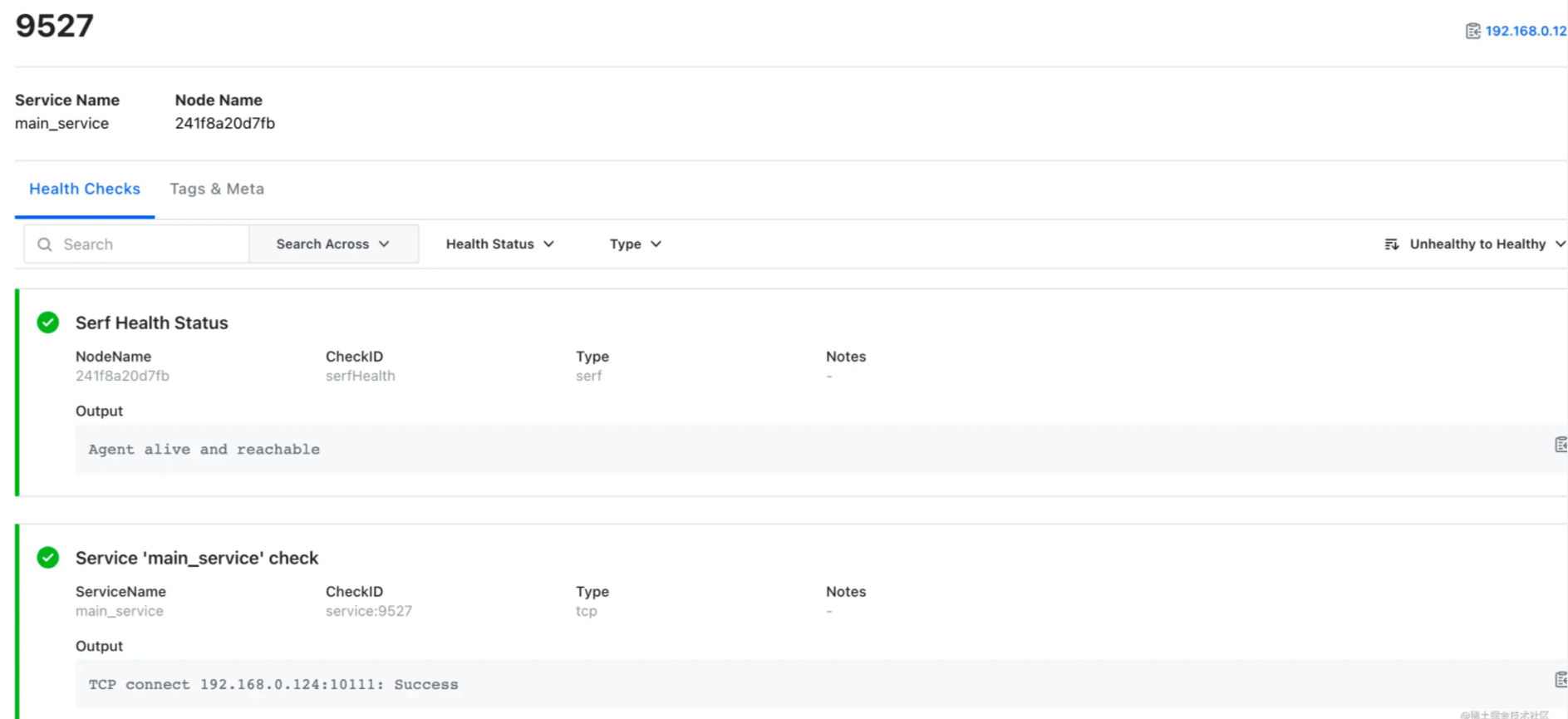The width and height of the screenshot is (1568, 719).
Task: Click the Service 'main_service' check heading
Action: (197, 559)
